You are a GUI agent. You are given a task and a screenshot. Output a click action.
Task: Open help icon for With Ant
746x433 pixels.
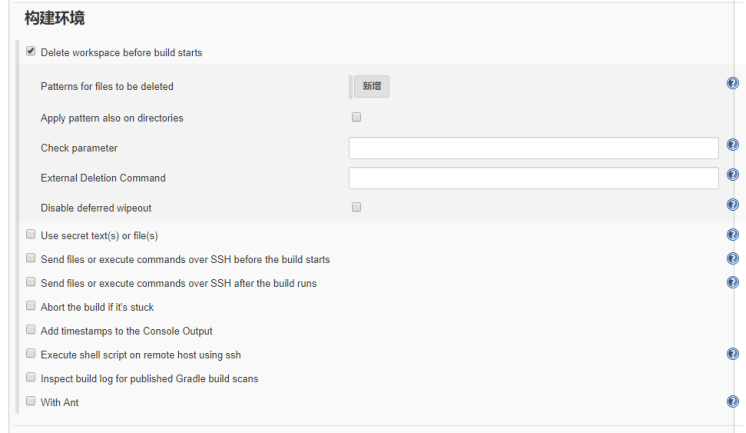pos(733,402)
